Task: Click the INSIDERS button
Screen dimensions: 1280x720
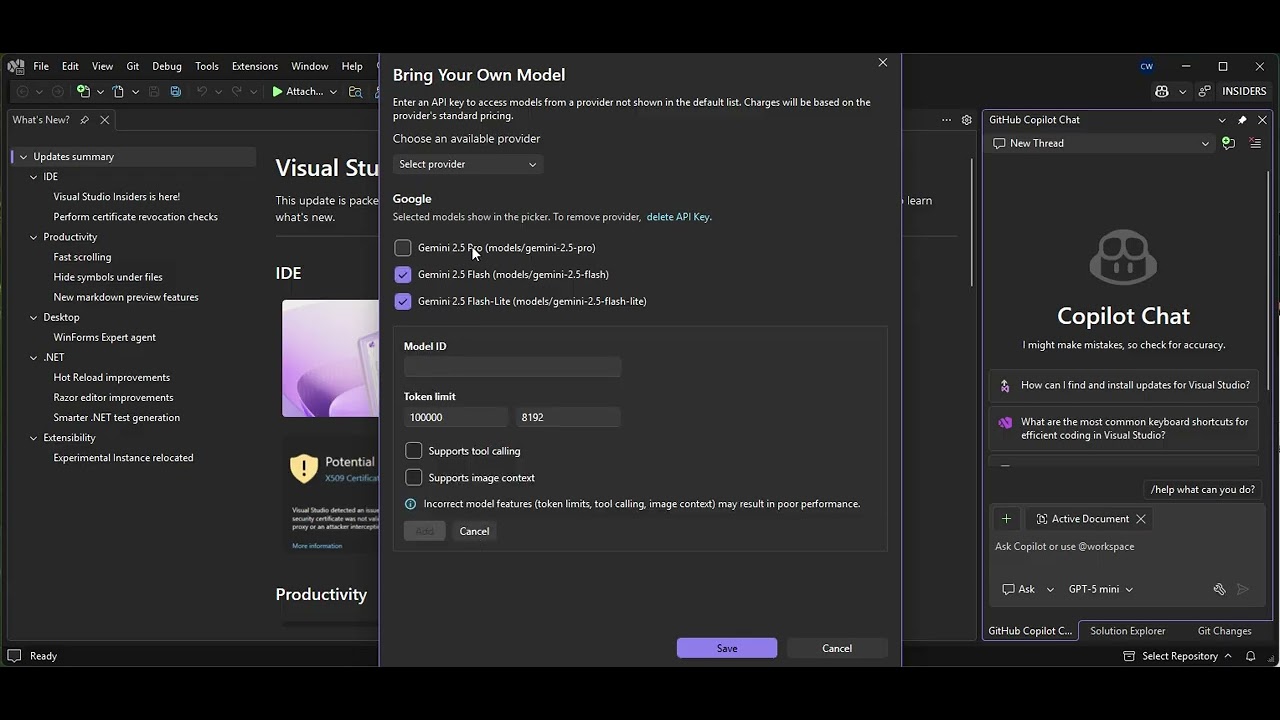Action: click(x=1244, y=91)
